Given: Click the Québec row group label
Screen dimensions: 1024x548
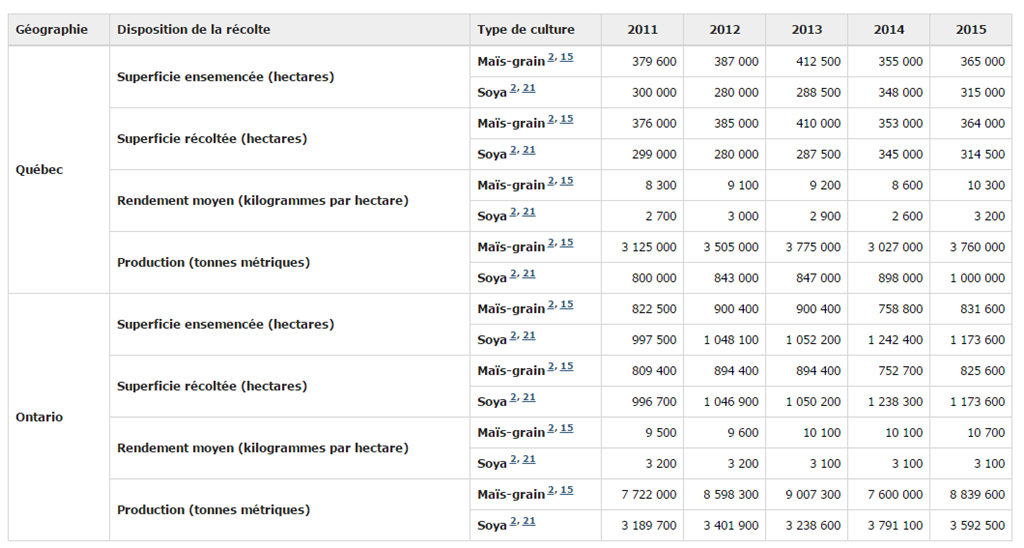Looking at the screenshot, I should click(40, 170).
